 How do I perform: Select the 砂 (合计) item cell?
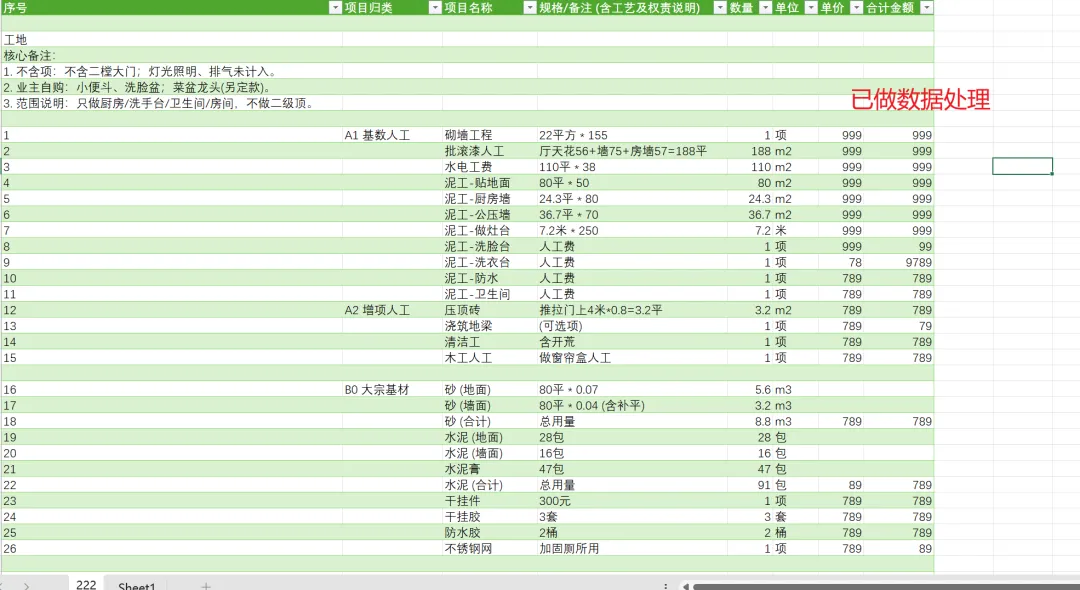[490, 421]
